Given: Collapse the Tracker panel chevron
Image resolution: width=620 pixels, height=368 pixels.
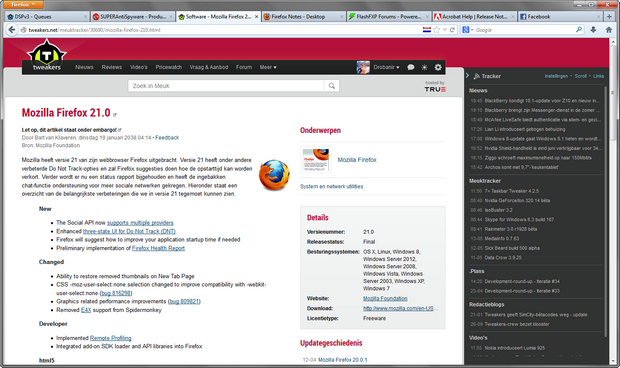Looking at the screenshot, I should [467, 75].
